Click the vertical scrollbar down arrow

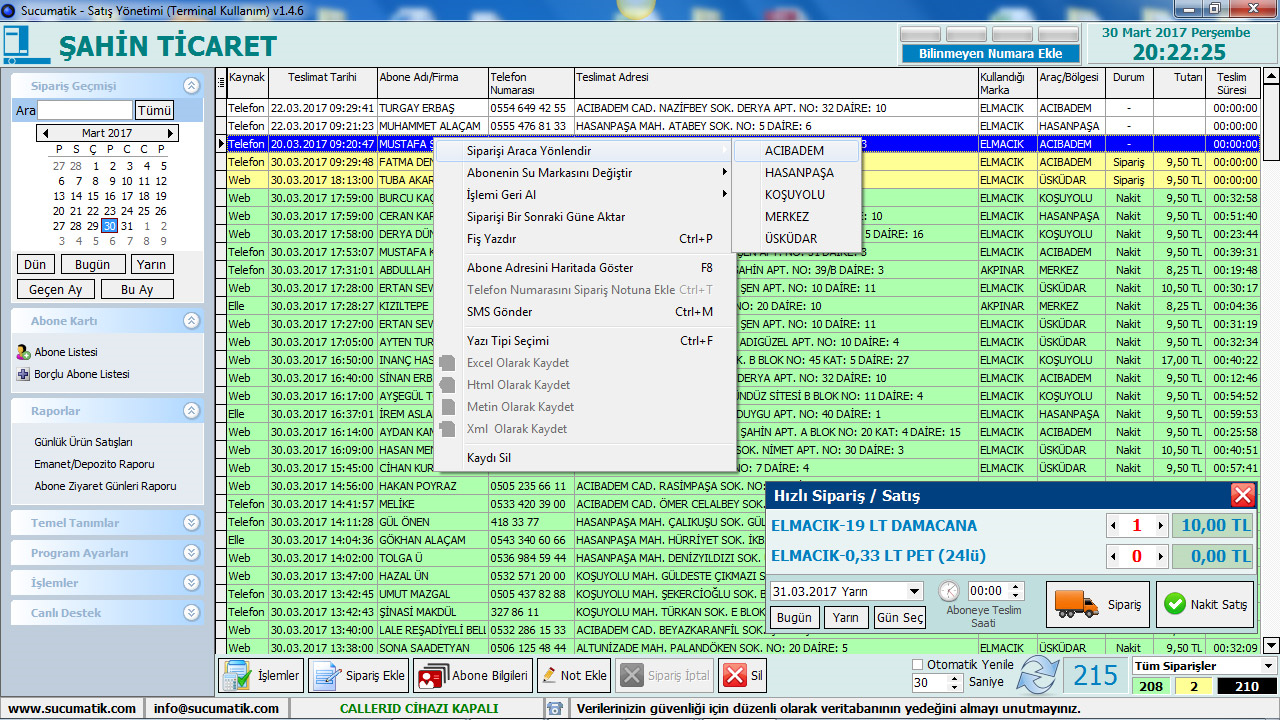(x=1271, y=645)
